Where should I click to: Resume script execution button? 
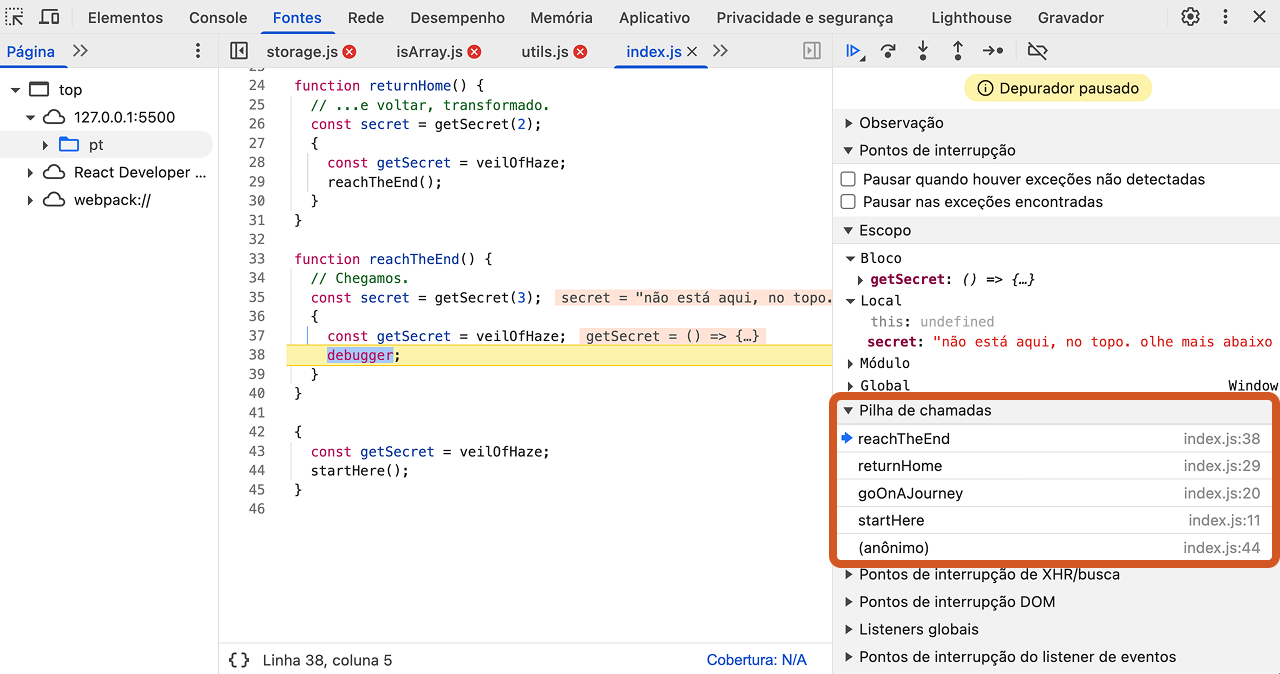coord(853,51)
